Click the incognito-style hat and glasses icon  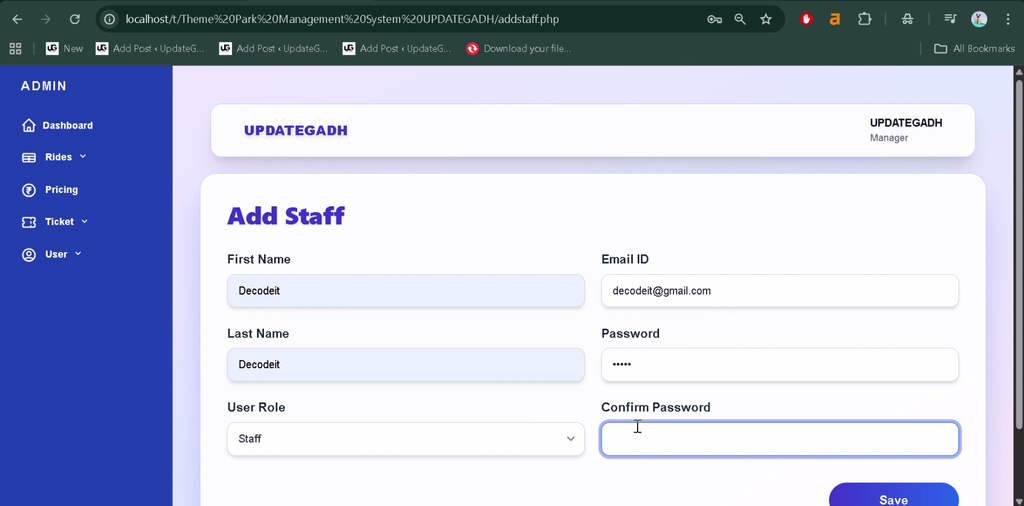(907, 19)
